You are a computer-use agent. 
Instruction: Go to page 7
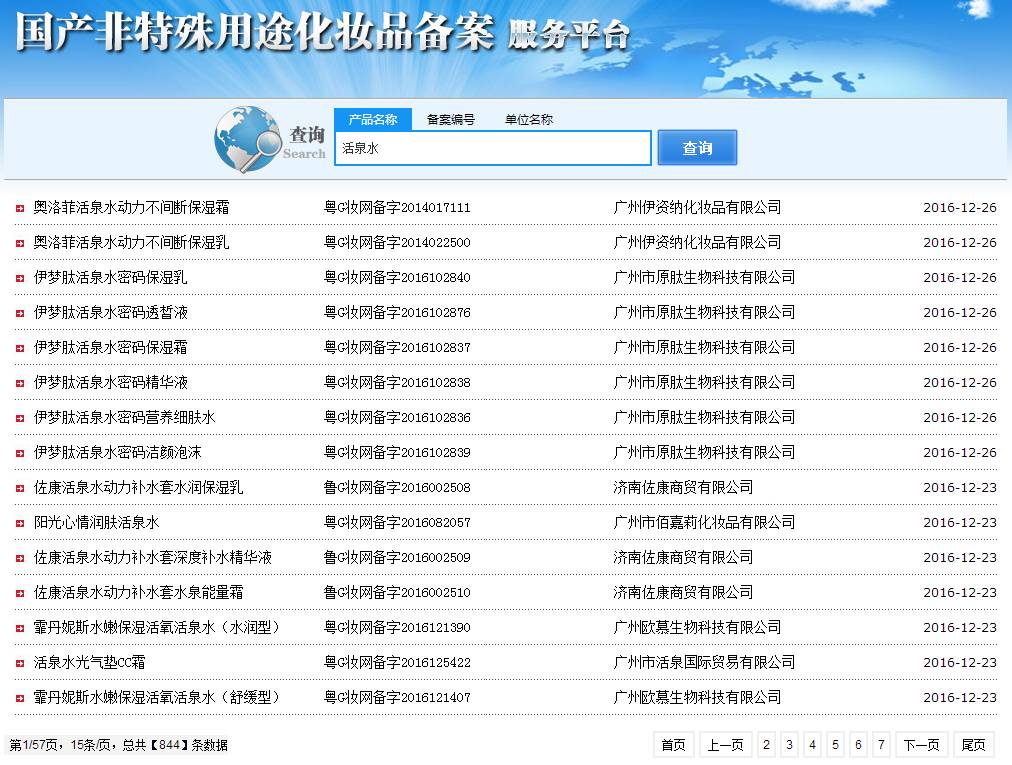click(x=881, y=745)
